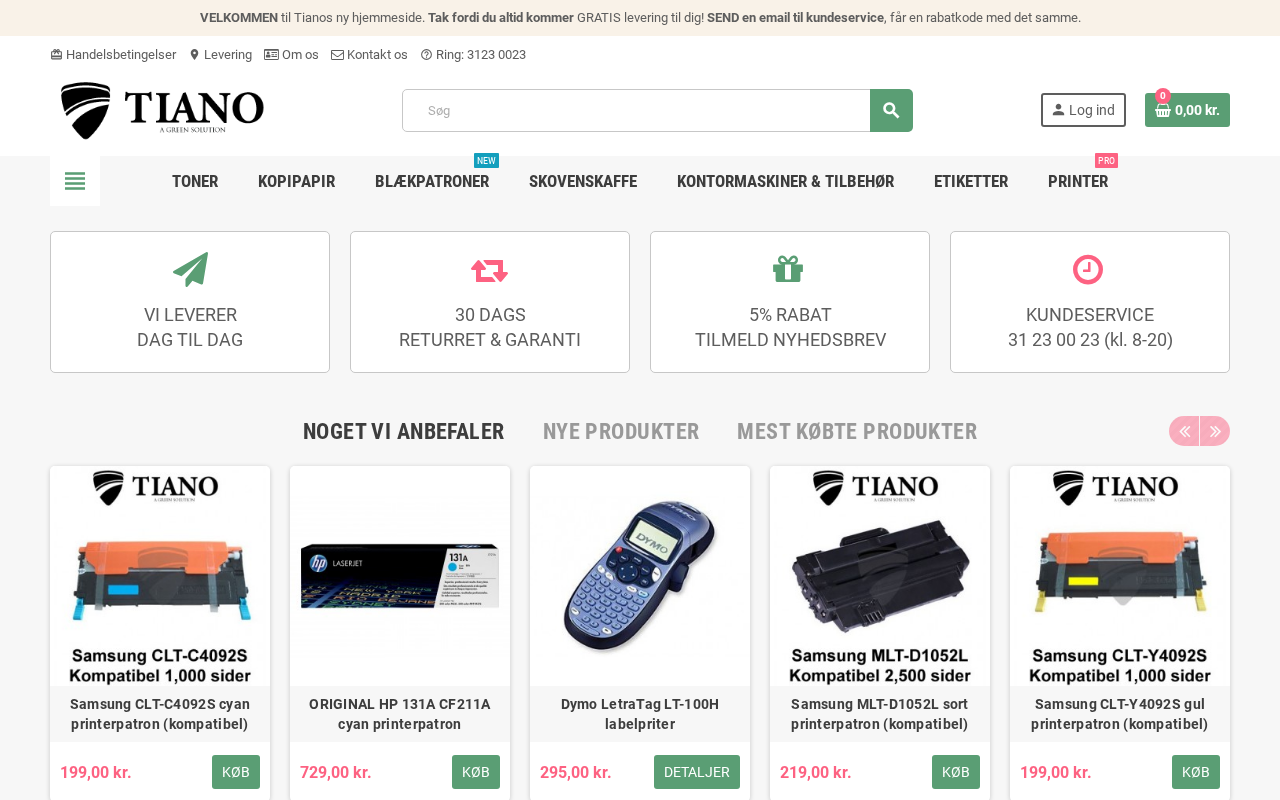
Task: Click the shopping basket cart icon
Action: [x=1163, y=110]
